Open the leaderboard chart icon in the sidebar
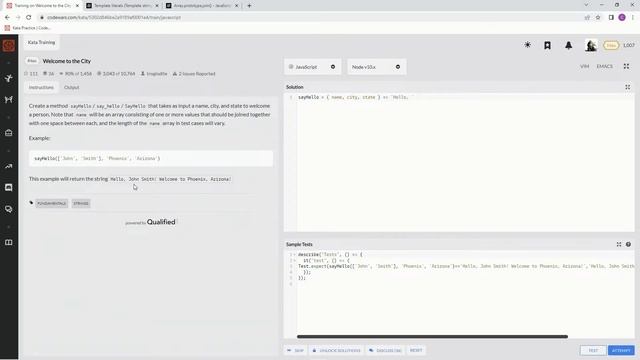 pos(9,166)
